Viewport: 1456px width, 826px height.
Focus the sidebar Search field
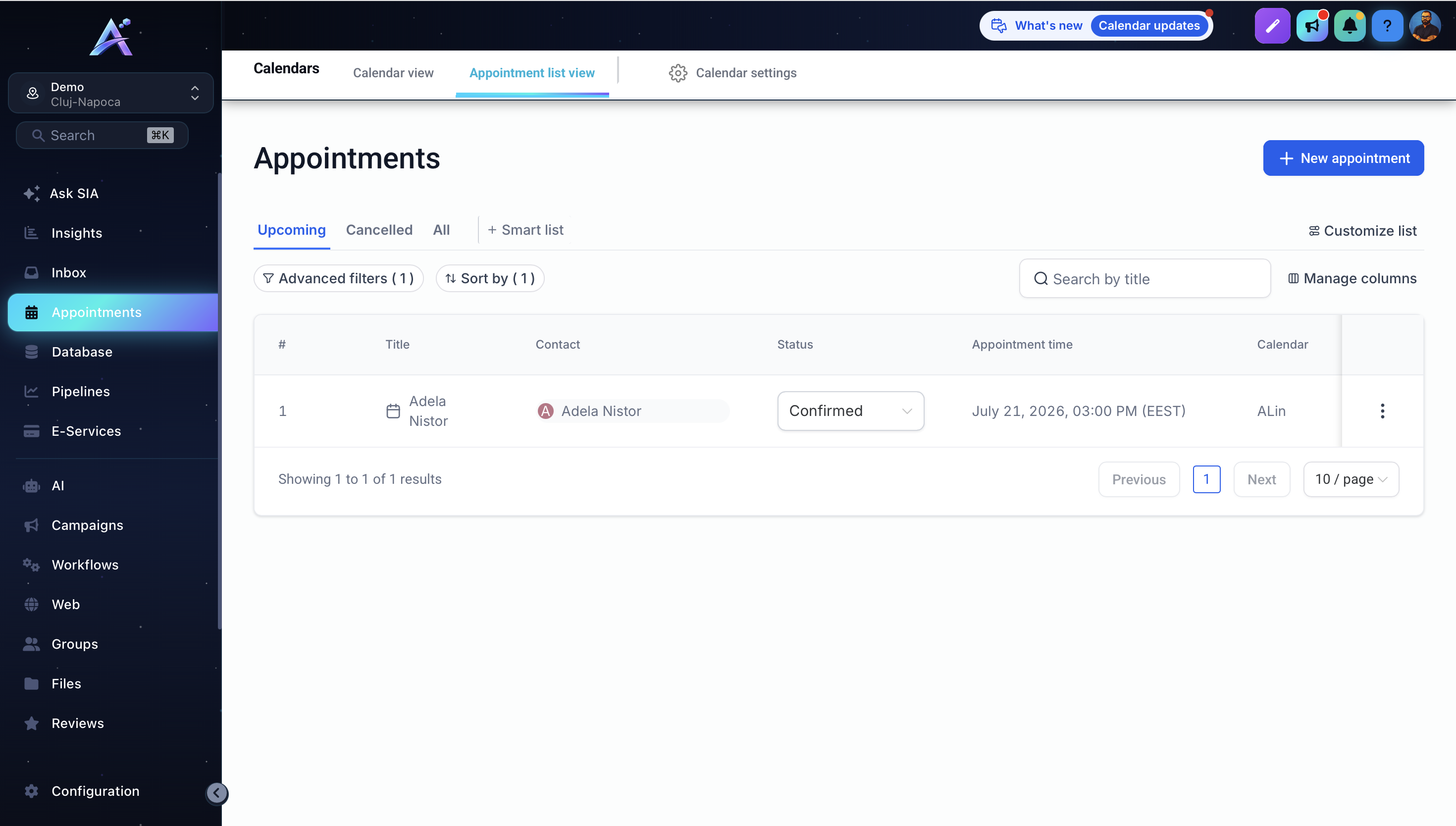pyautogui.click(x=102, y=136)
